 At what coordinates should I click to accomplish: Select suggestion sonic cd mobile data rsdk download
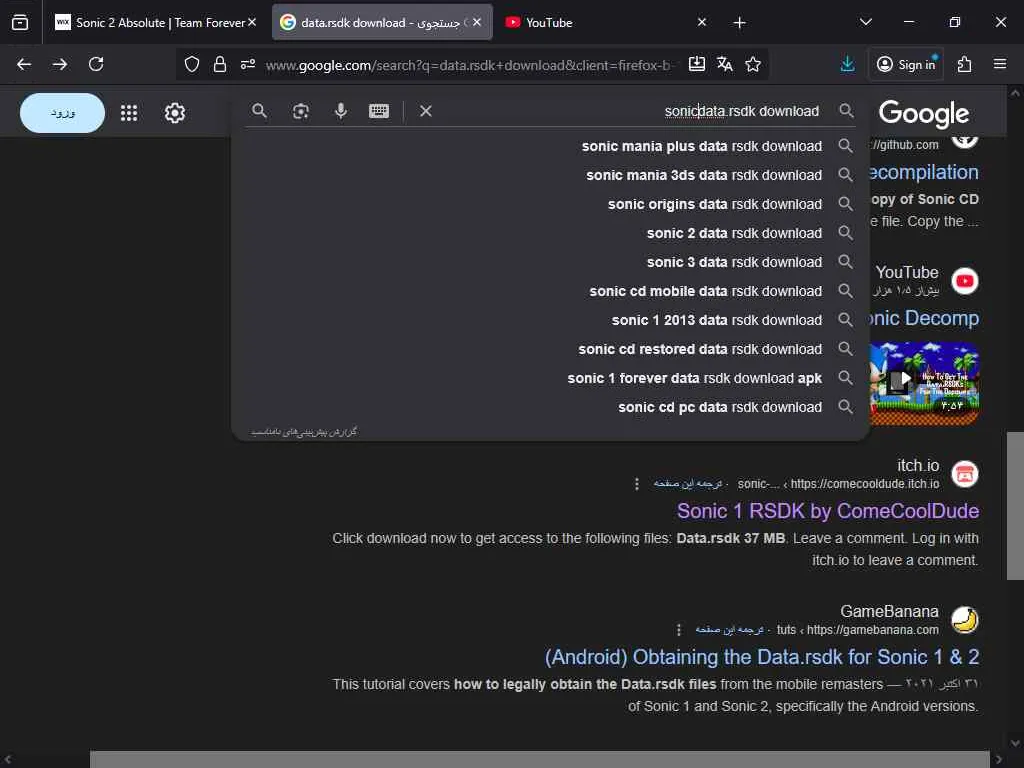[549, 291]
